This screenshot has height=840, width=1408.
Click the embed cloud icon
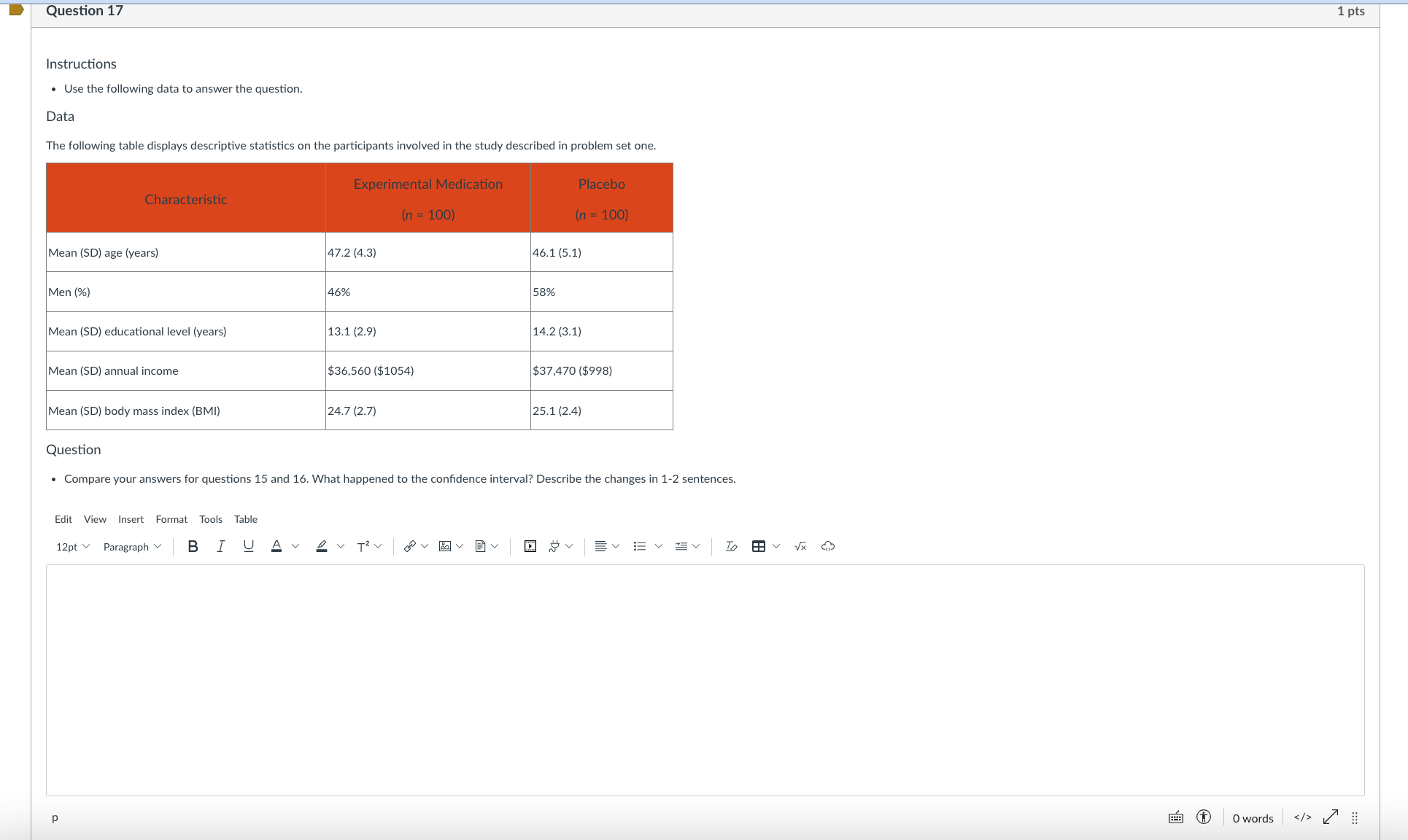click(828, 546)
